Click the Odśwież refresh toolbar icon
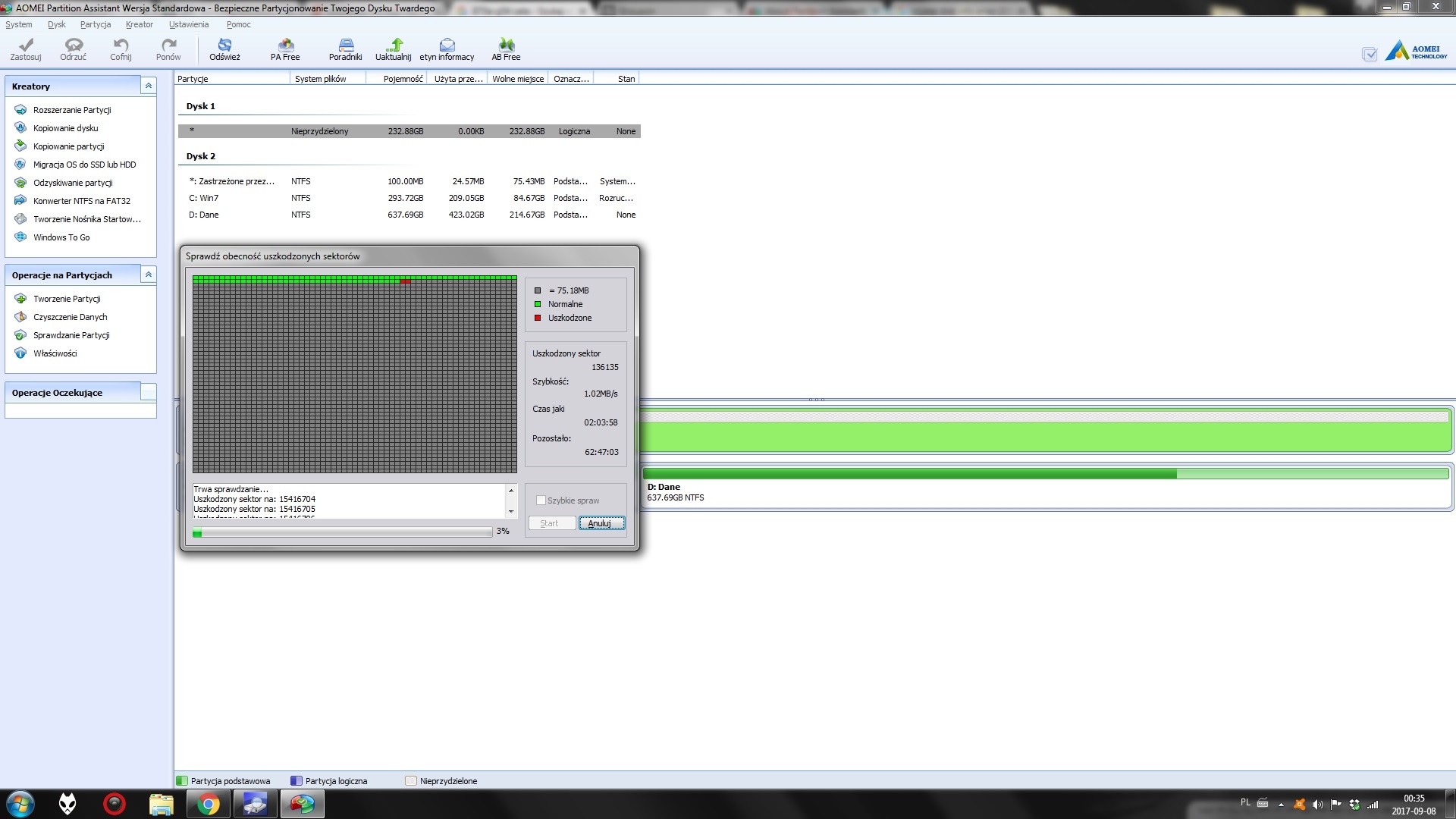This screenshot has height=819, width=1456. click(x=224, y=49)
